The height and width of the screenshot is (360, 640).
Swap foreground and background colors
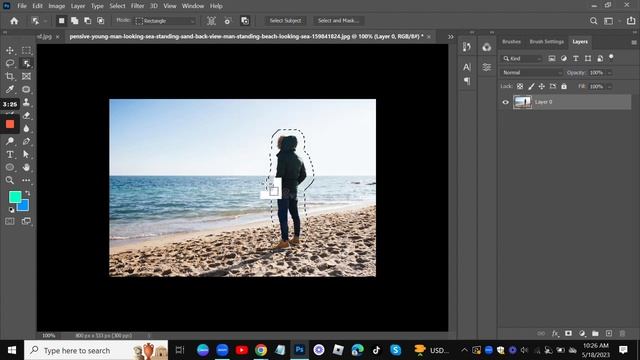coord(27,193)
